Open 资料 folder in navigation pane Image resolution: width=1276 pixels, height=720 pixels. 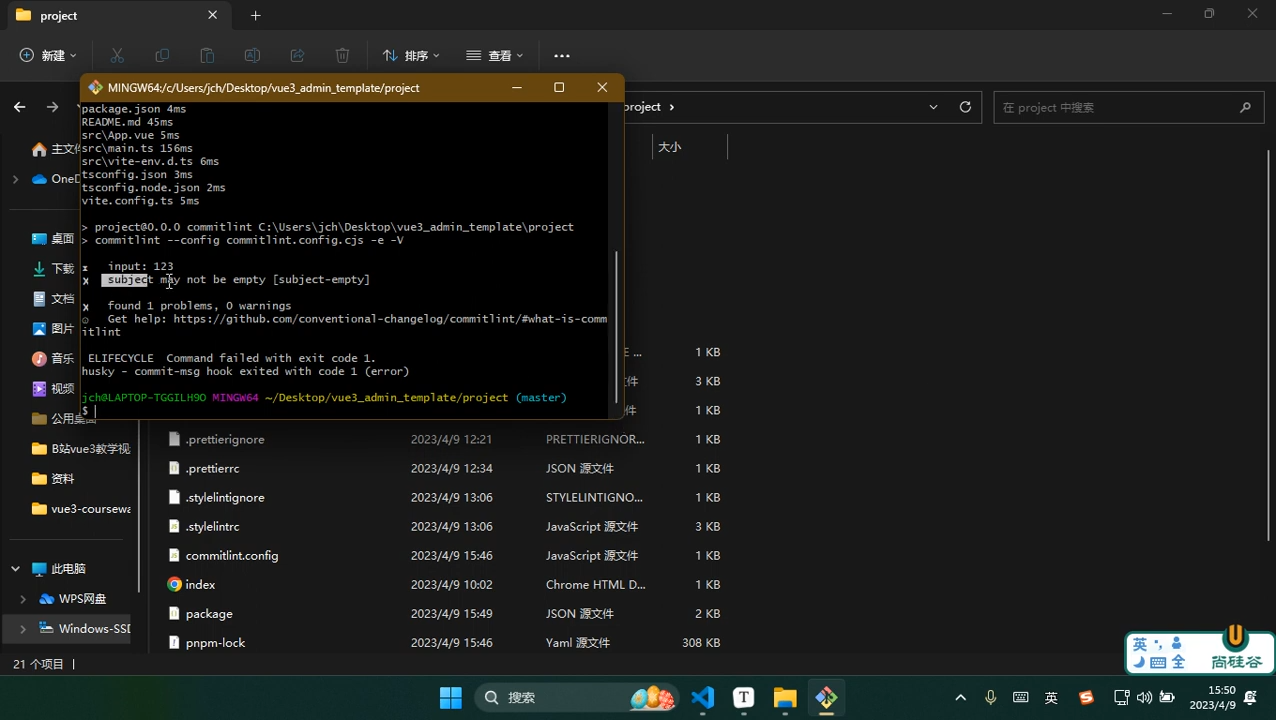[55, 479]
